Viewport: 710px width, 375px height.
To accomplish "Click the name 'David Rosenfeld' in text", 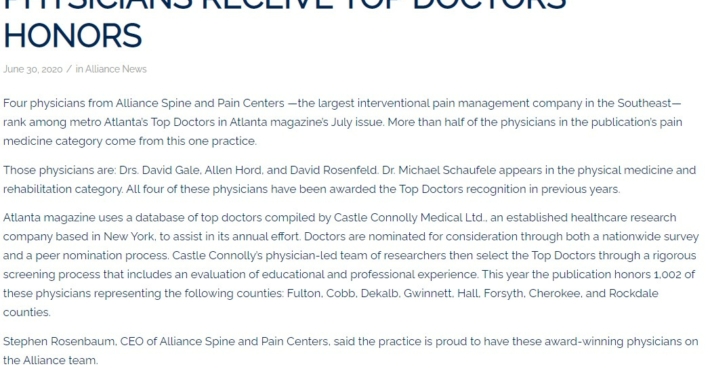I will click(333, 170).
